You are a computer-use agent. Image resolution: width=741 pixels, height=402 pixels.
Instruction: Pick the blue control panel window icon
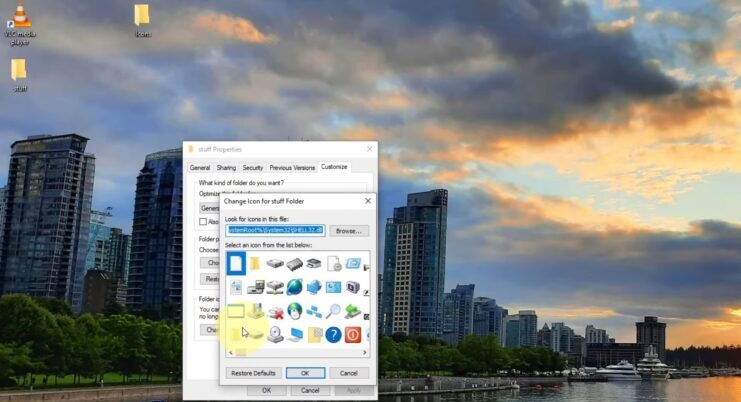coord(334,287)
